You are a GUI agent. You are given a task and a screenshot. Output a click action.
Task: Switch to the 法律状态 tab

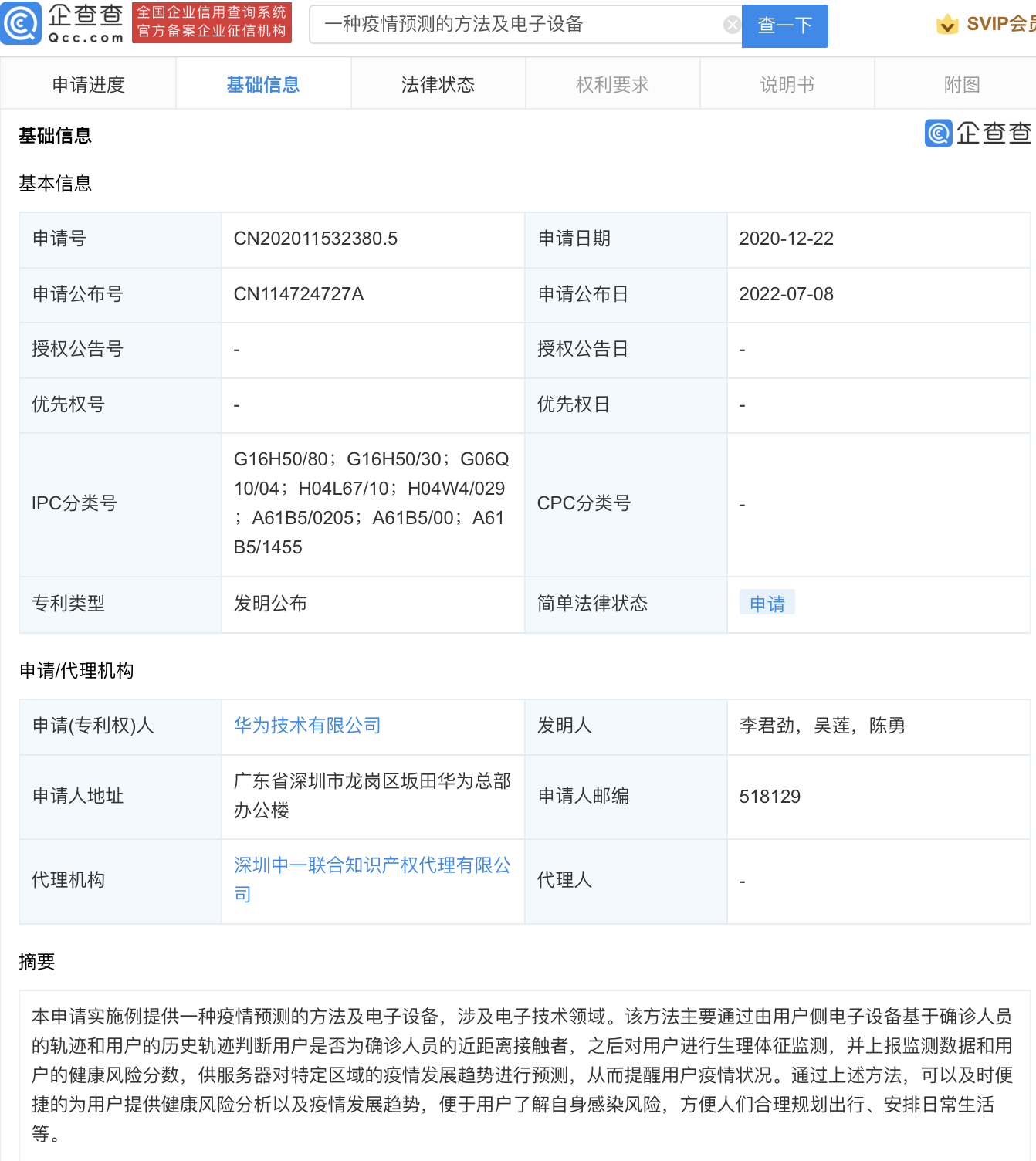[x=438, y=84]
